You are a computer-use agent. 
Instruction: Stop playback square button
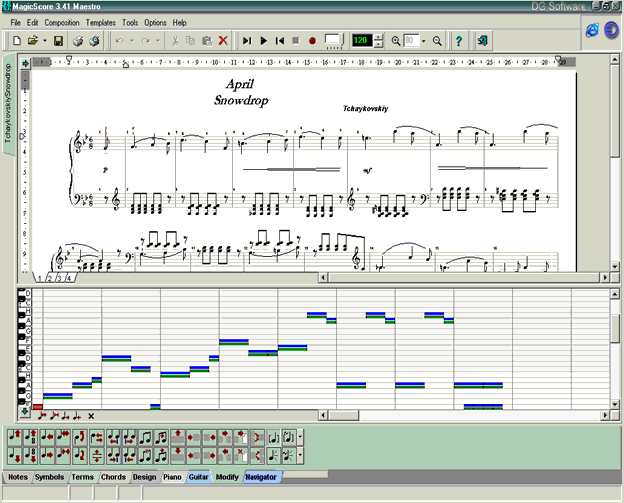(296, 41)
